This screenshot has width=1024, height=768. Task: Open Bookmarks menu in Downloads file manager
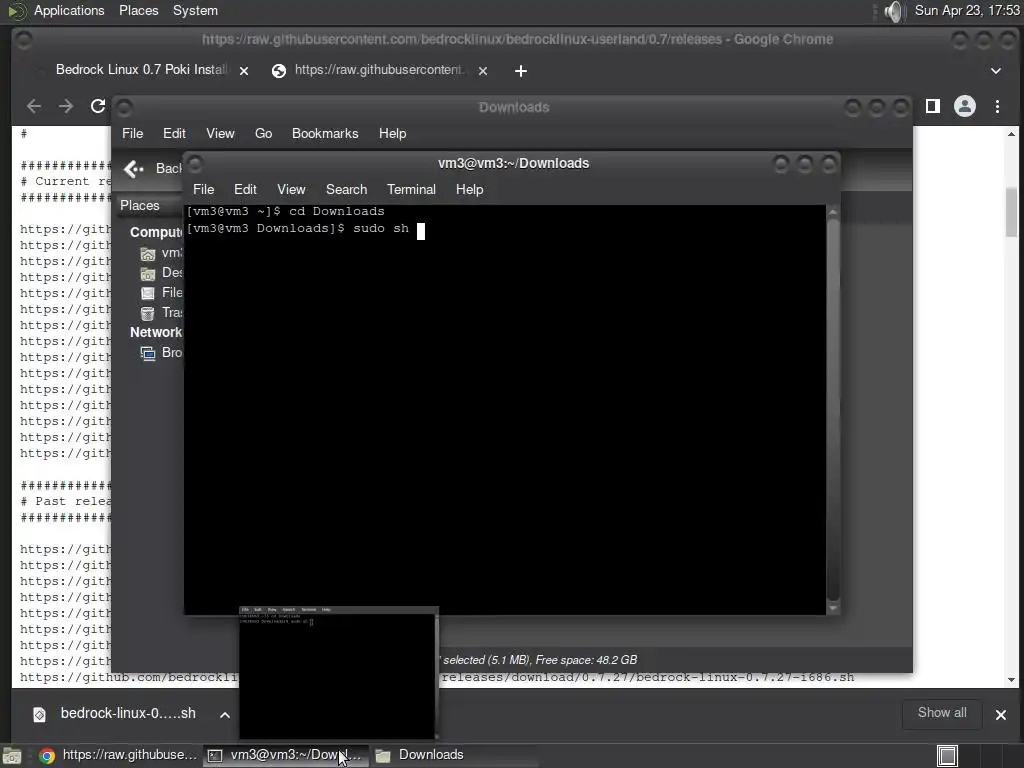(325, 133)
